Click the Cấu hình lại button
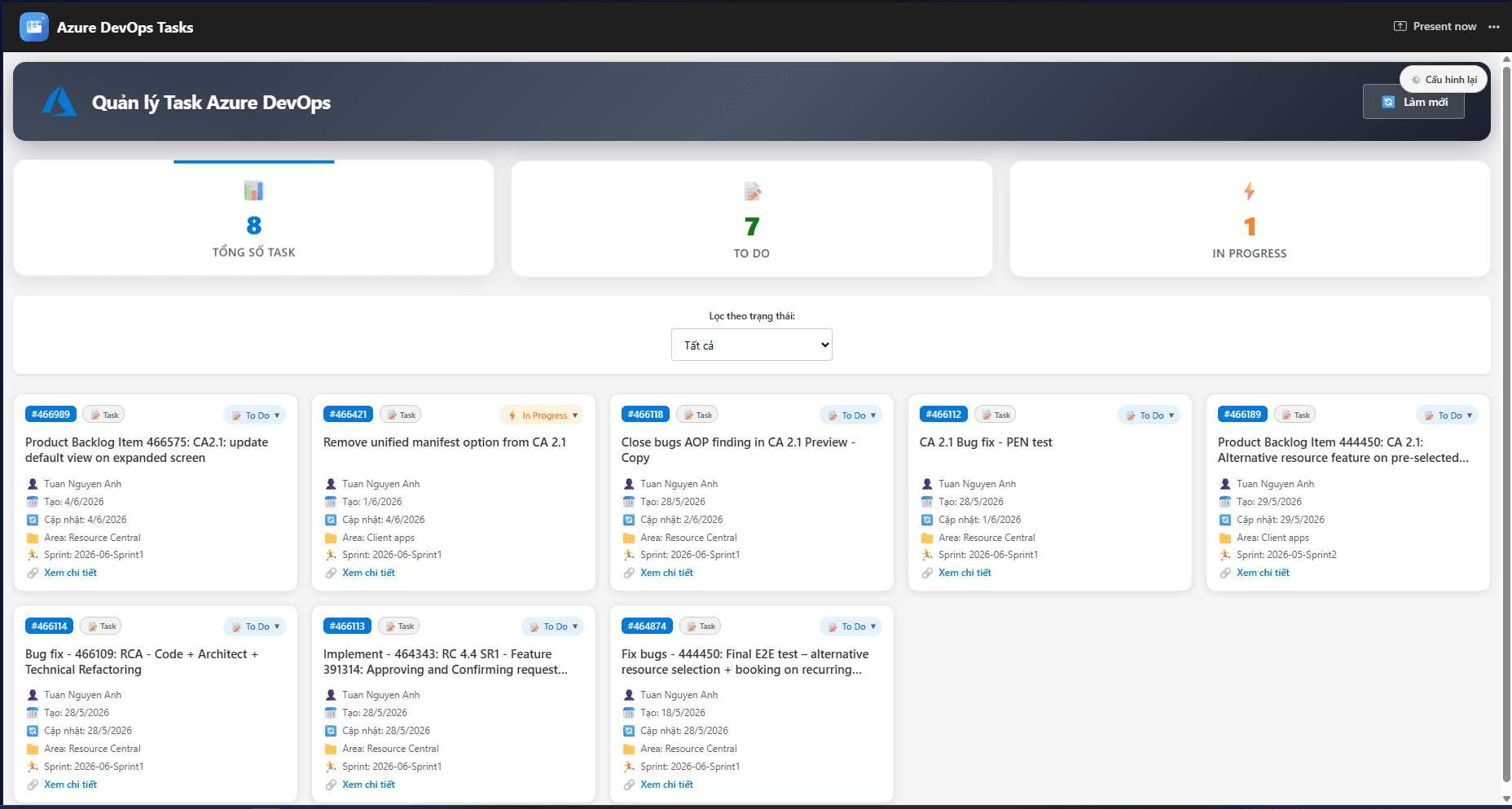This screenshot has height=809, width=1512. (1444, 79)
